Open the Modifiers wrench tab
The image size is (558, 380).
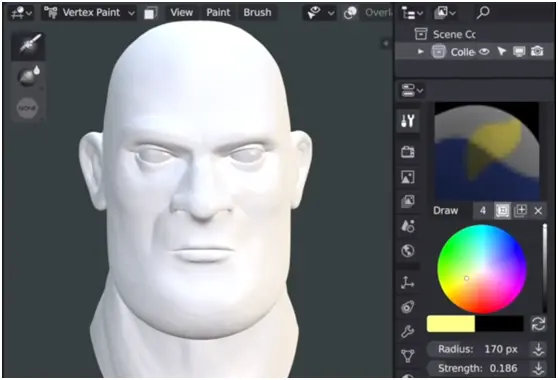408,332
